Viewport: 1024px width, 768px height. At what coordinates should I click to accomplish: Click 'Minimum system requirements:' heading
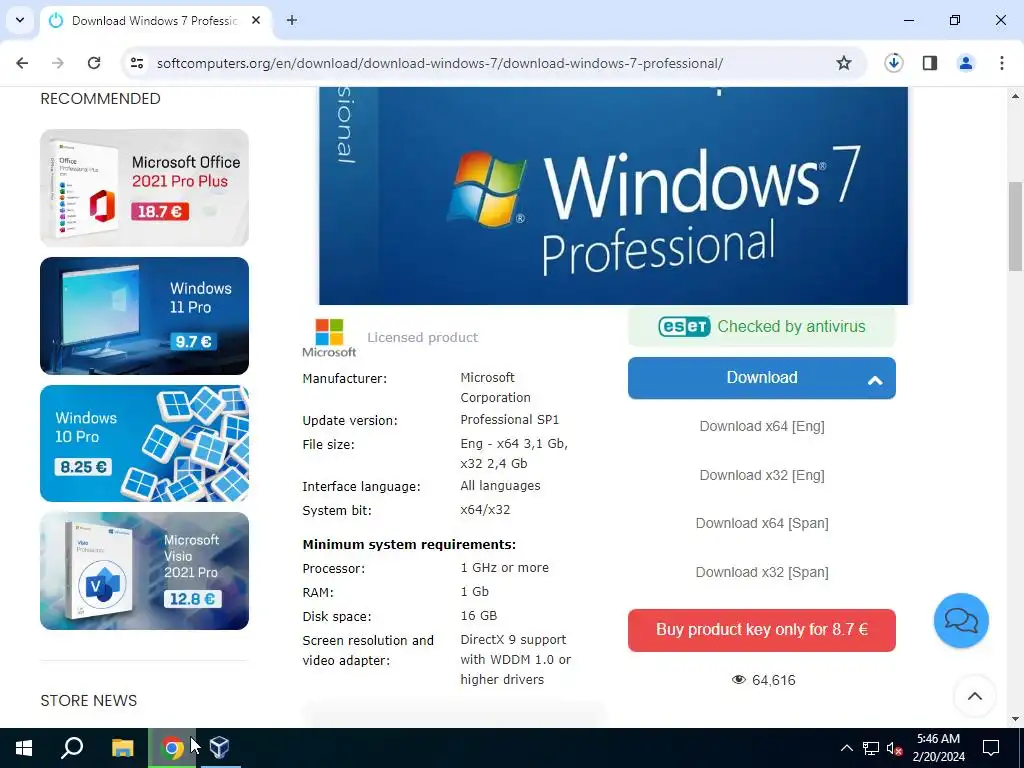(x=409, y=545)
